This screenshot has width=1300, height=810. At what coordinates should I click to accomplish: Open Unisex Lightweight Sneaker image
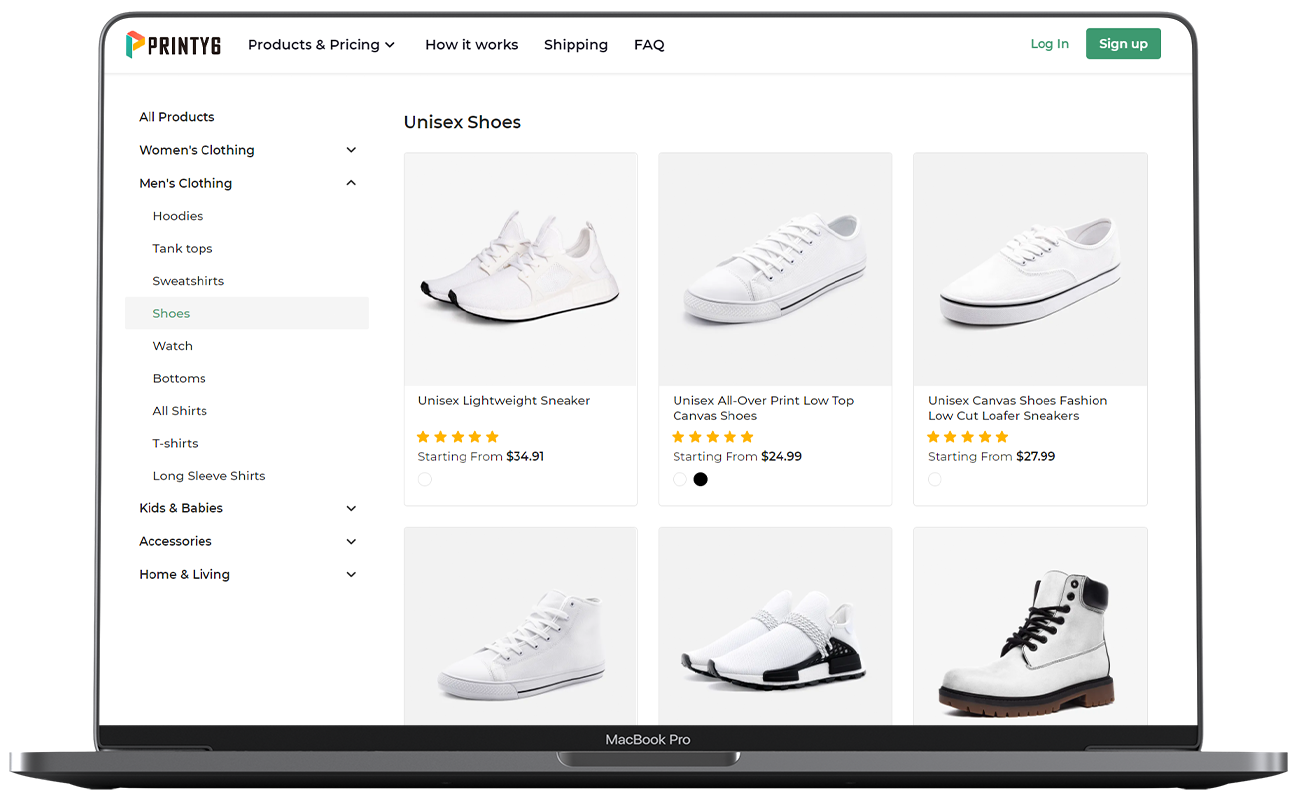pos(520,269)
